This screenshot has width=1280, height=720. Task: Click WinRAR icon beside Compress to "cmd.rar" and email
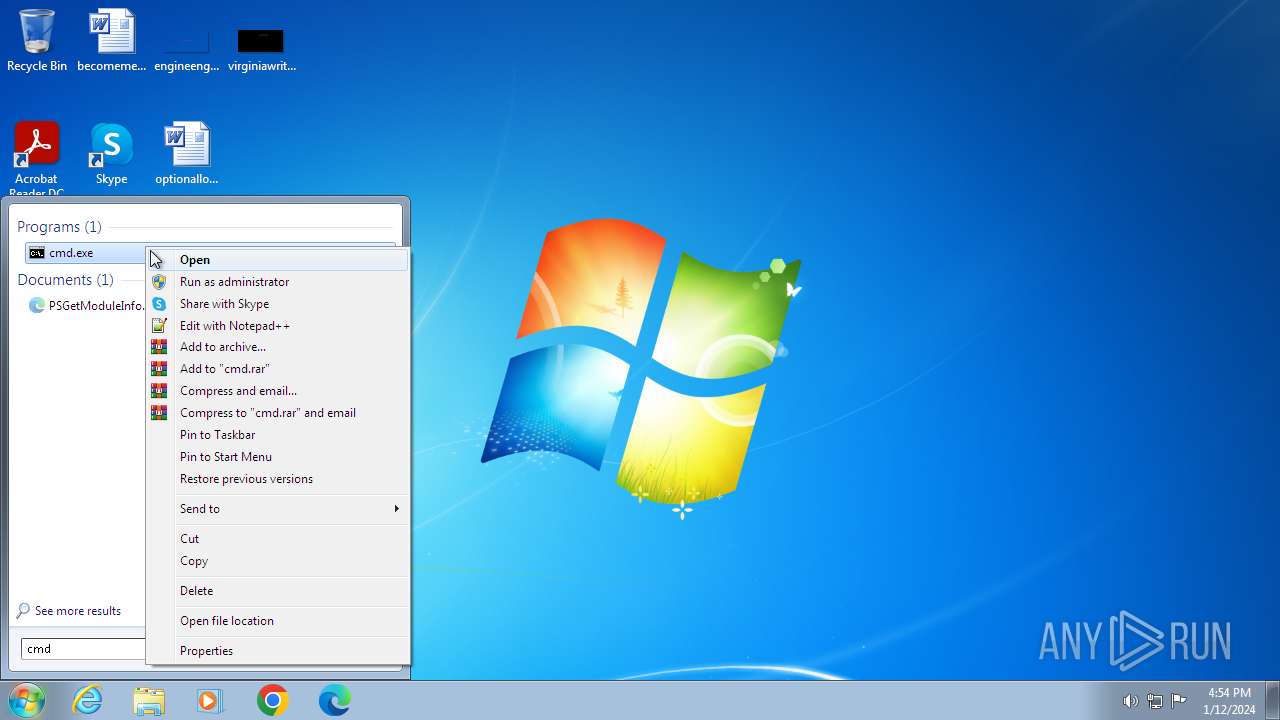tap(159, 413)
